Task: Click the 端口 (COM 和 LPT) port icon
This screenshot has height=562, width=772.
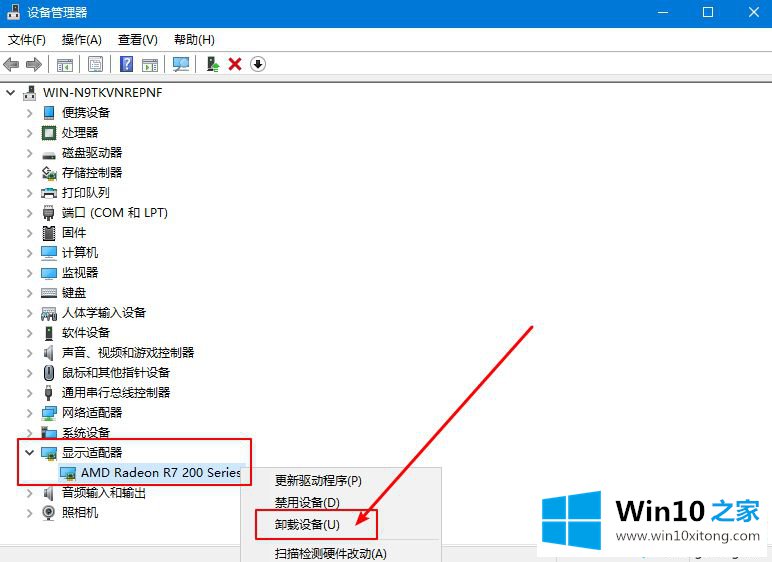Action: click(x=49, y=213)
